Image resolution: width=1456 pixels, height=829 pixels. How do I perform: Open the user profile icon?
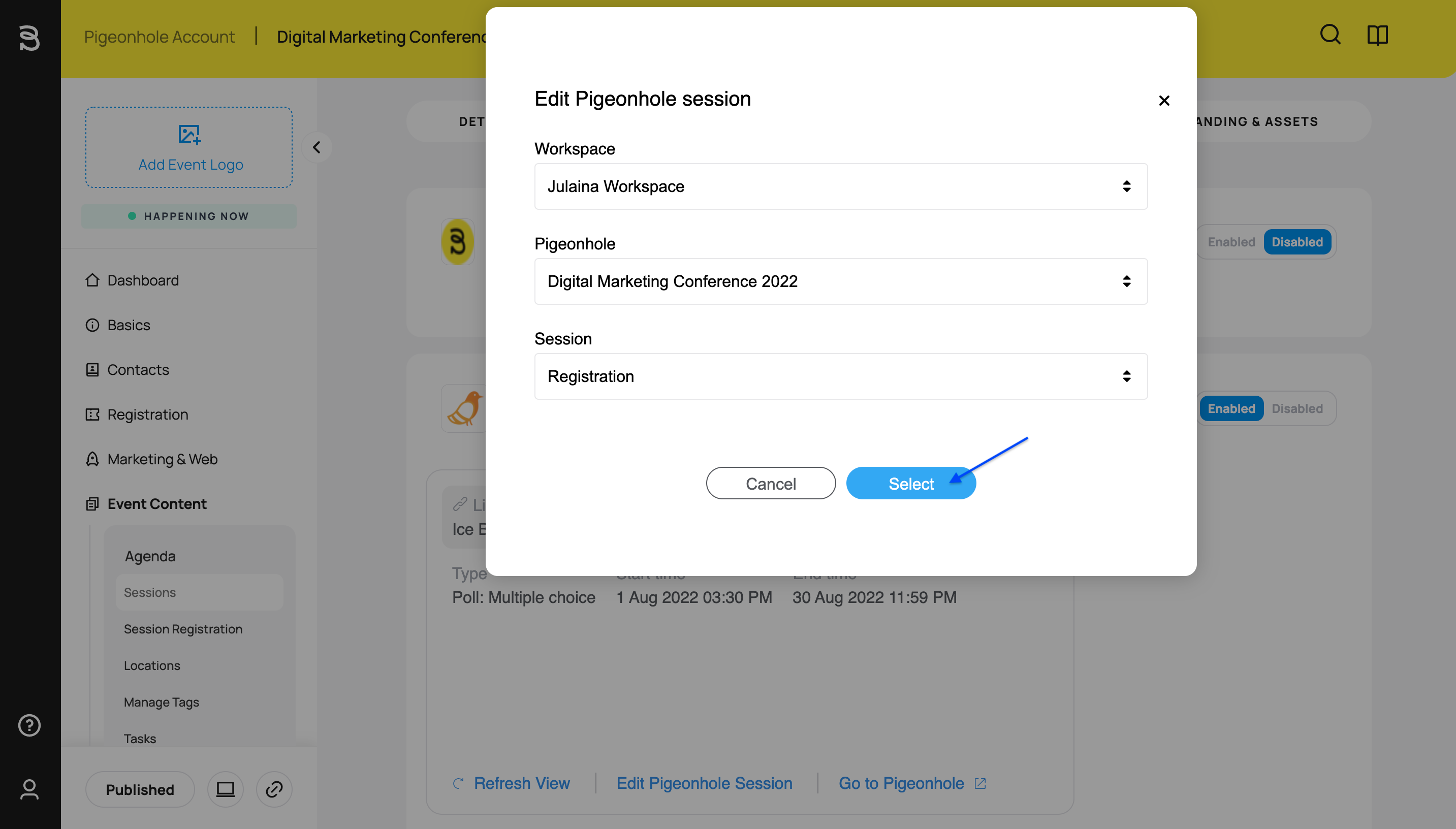pos(29,789)
